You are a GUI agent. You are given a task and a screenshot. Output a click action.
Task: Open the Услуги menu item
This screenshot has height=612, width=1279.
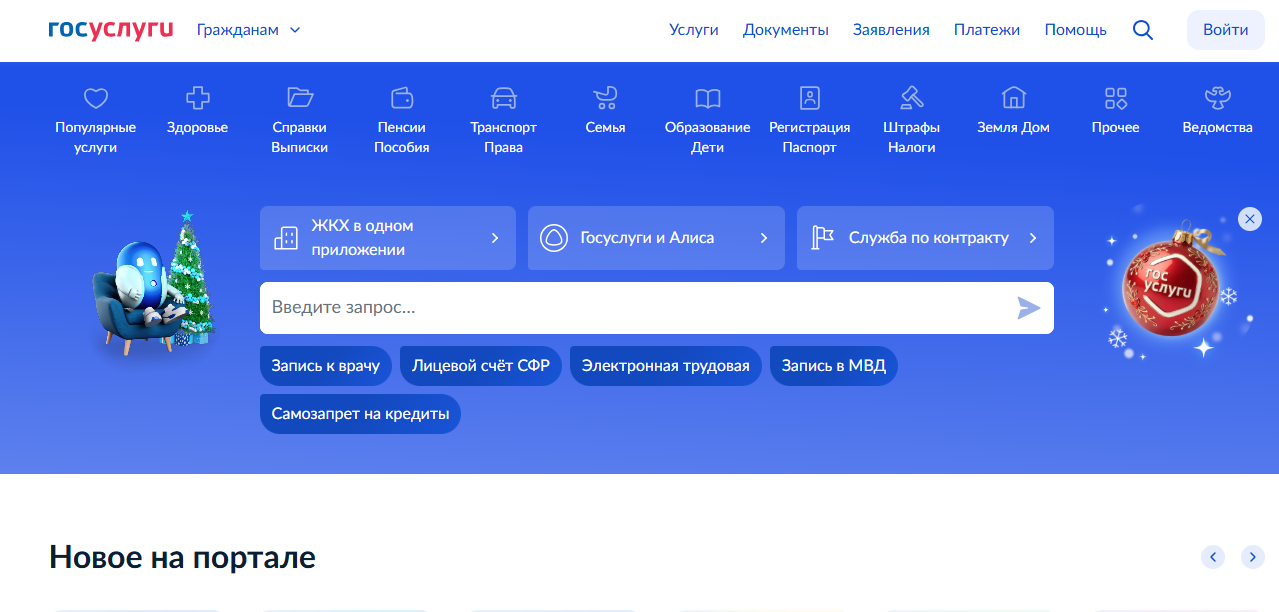[x=694, y=30]
